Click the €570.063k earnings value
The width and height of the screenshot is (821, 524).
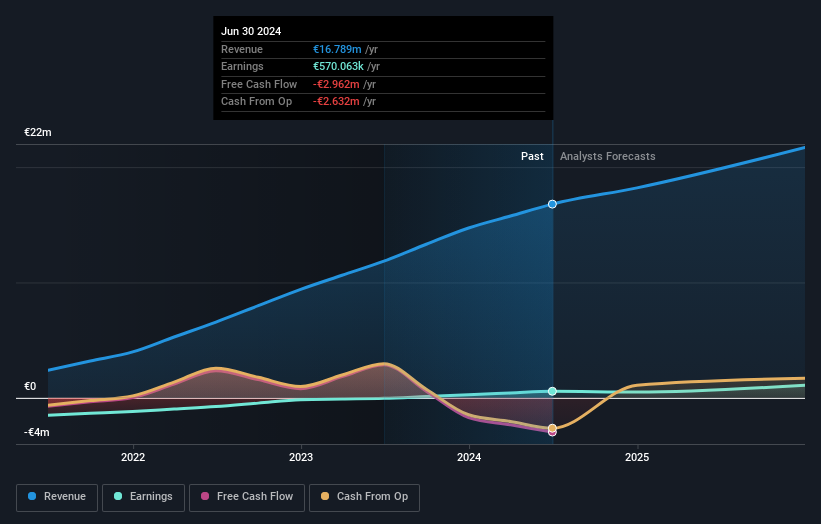point(338,66)
